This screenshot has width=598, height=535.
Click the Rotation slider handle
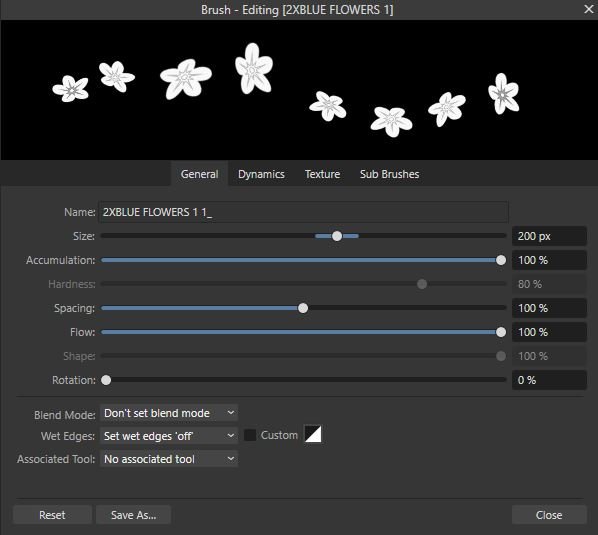tap(106, 380)
